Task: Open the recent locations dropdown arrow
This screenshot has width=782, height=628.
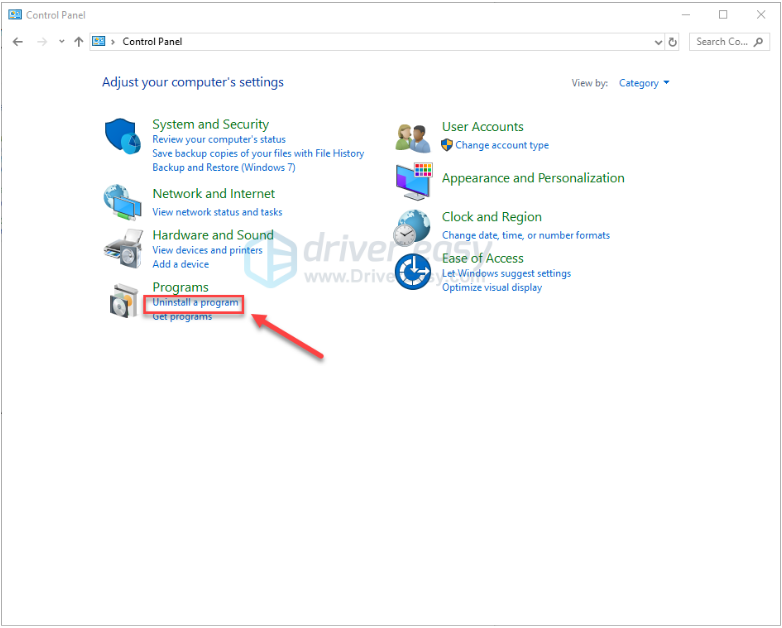Action: pos(61,42)
